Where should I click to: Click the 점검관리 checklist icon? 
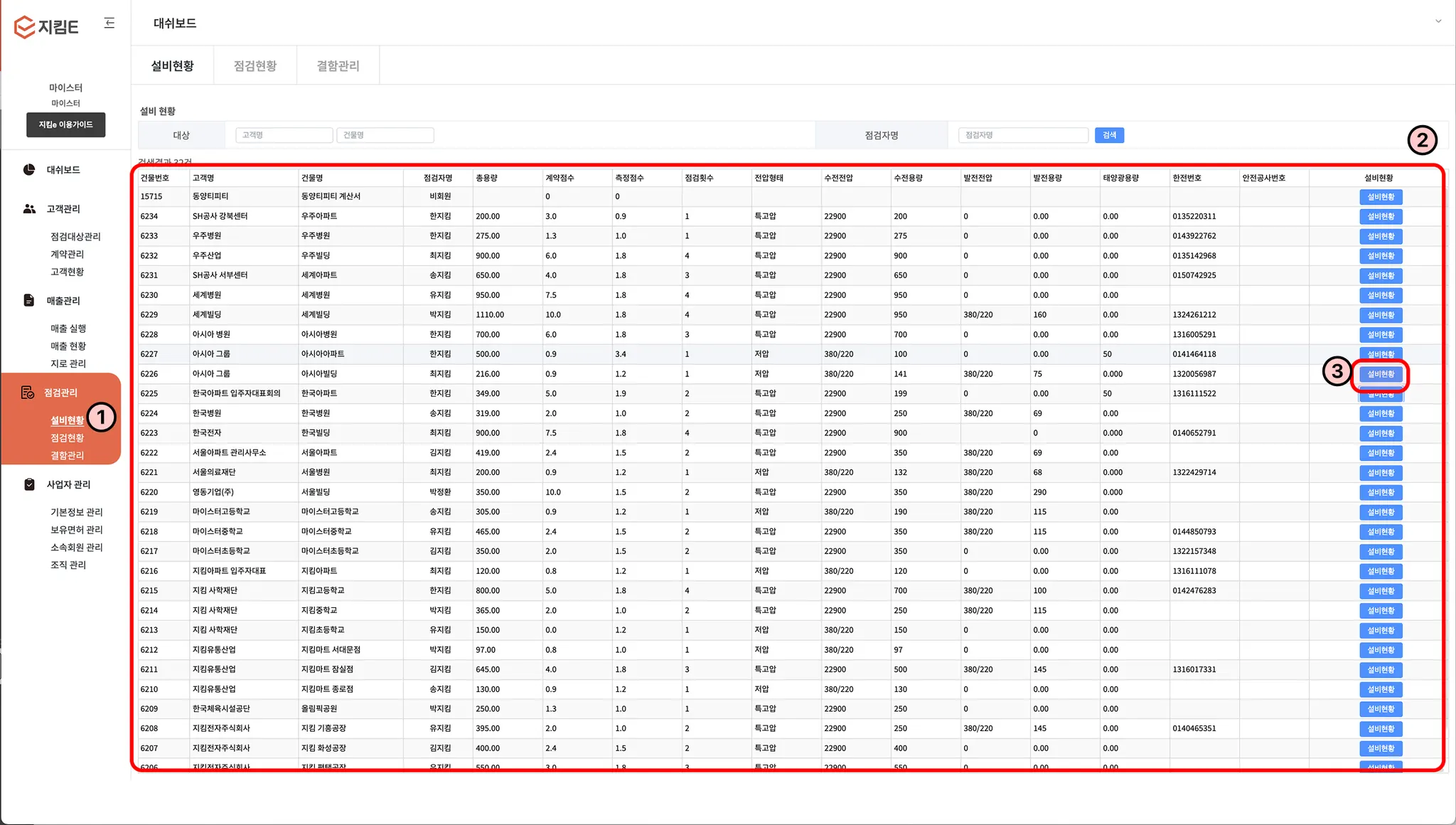[x=28, y=392]
